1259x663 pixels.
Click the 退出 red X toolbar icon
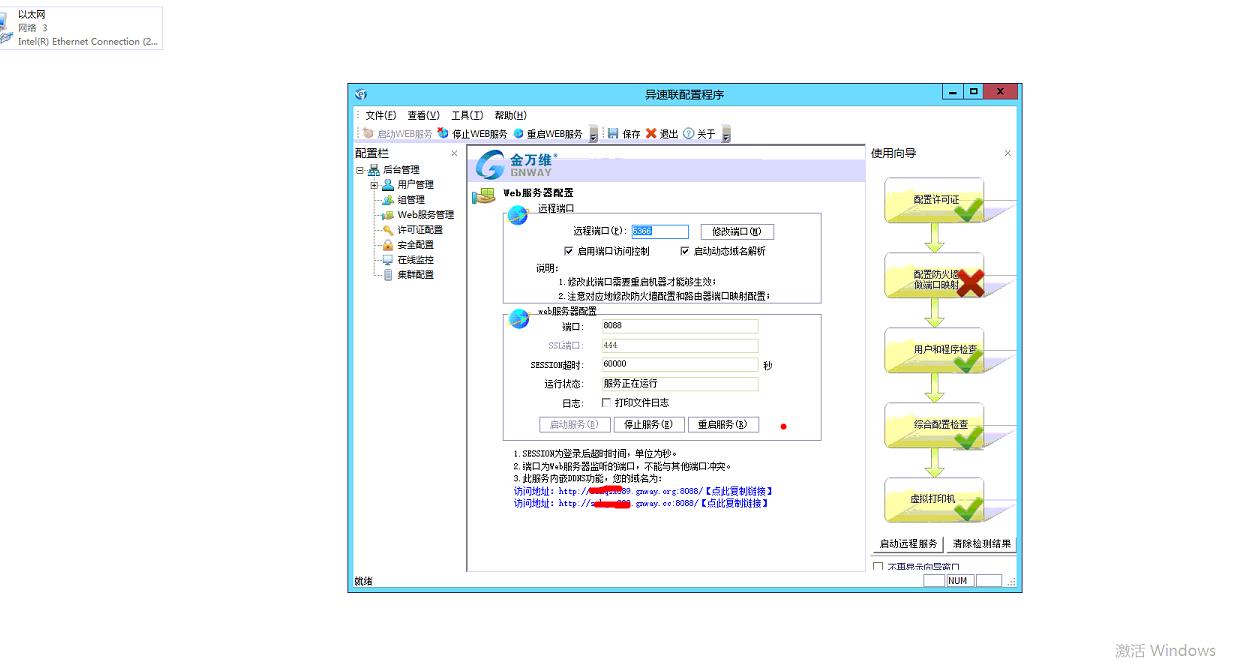click(651, 133)
